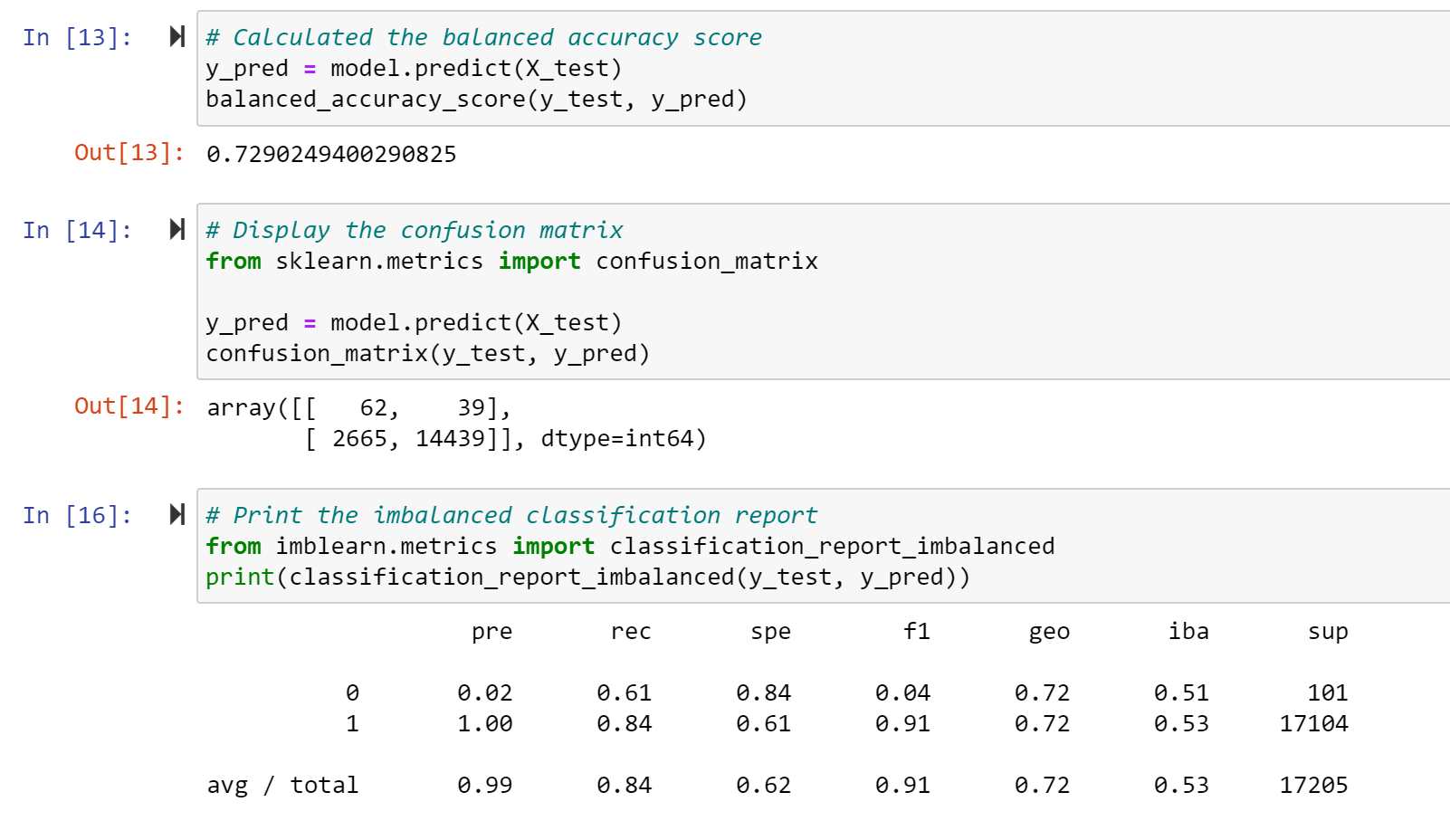This screenshot has width=1450, height=840.
Task: Click the 'rec' column header in report
Action: click(631, 632)
